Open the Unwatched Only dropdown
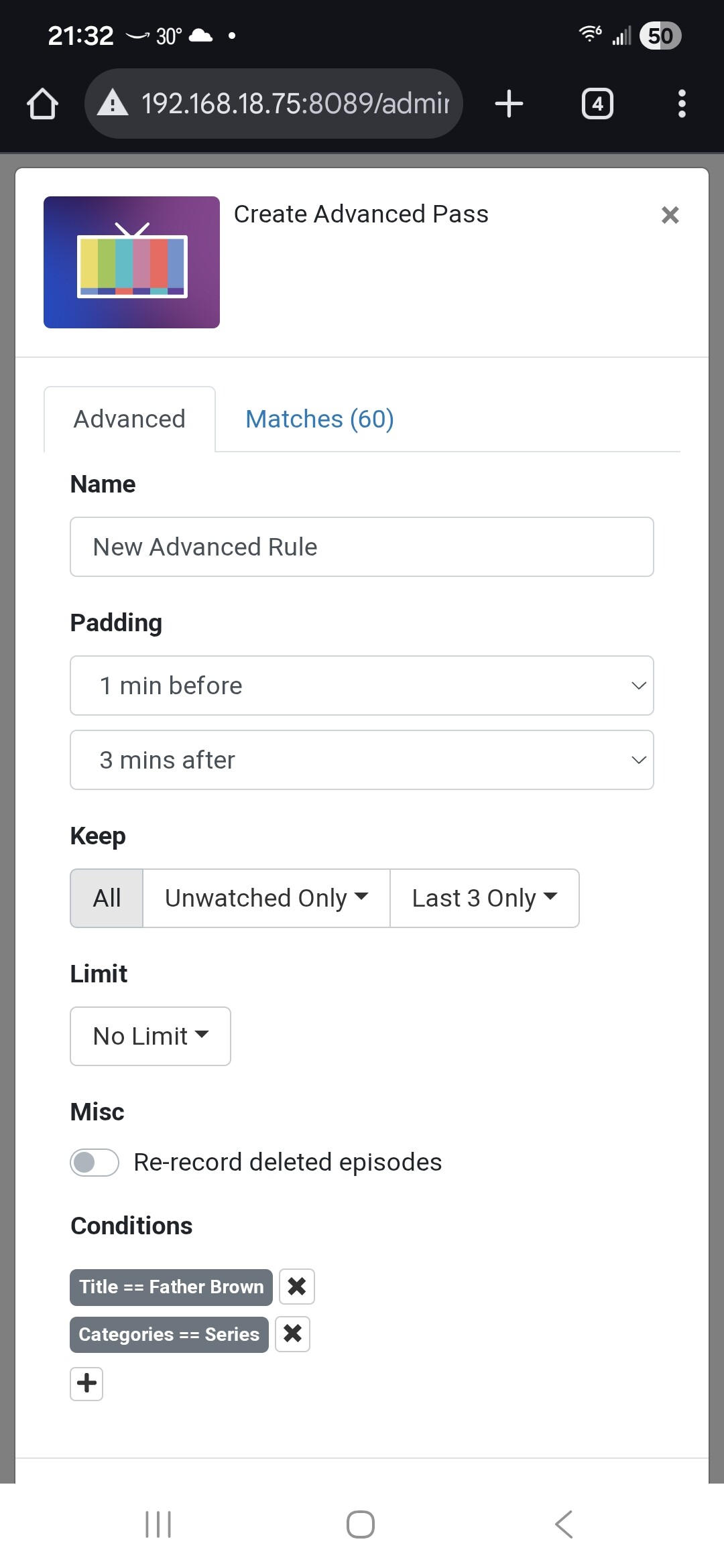724x1568 pixels. point(266,898)
